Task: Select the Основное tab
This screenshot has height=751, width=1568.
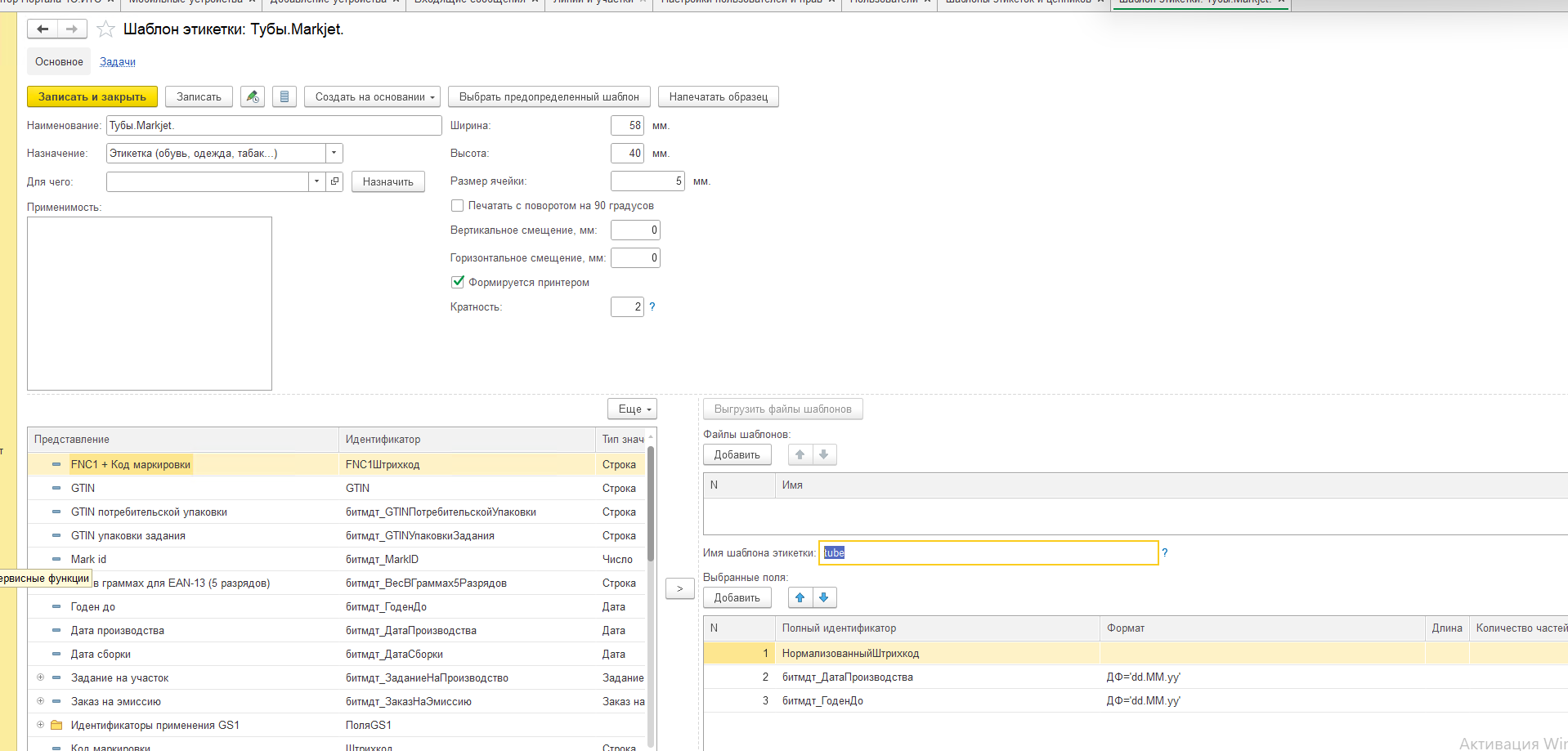Action: (59, 62)
